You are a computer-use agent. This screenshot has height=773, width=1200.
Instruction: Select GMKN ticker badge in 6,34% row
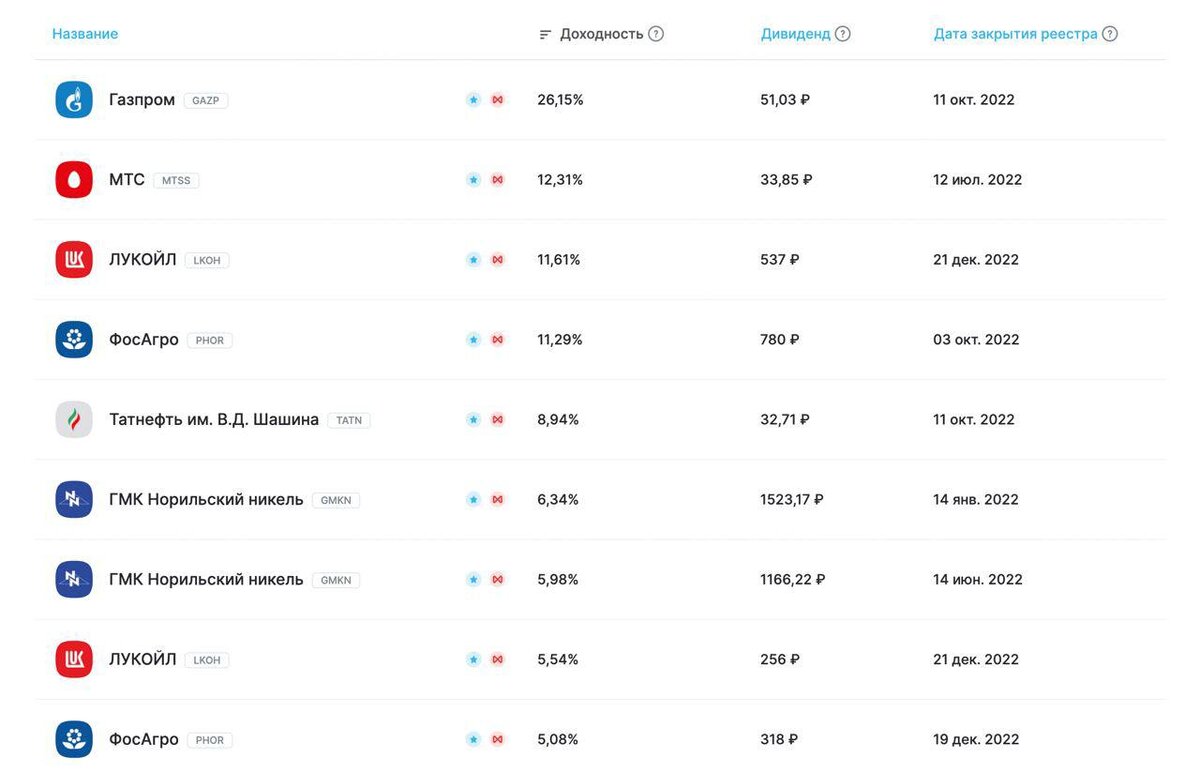336,501
